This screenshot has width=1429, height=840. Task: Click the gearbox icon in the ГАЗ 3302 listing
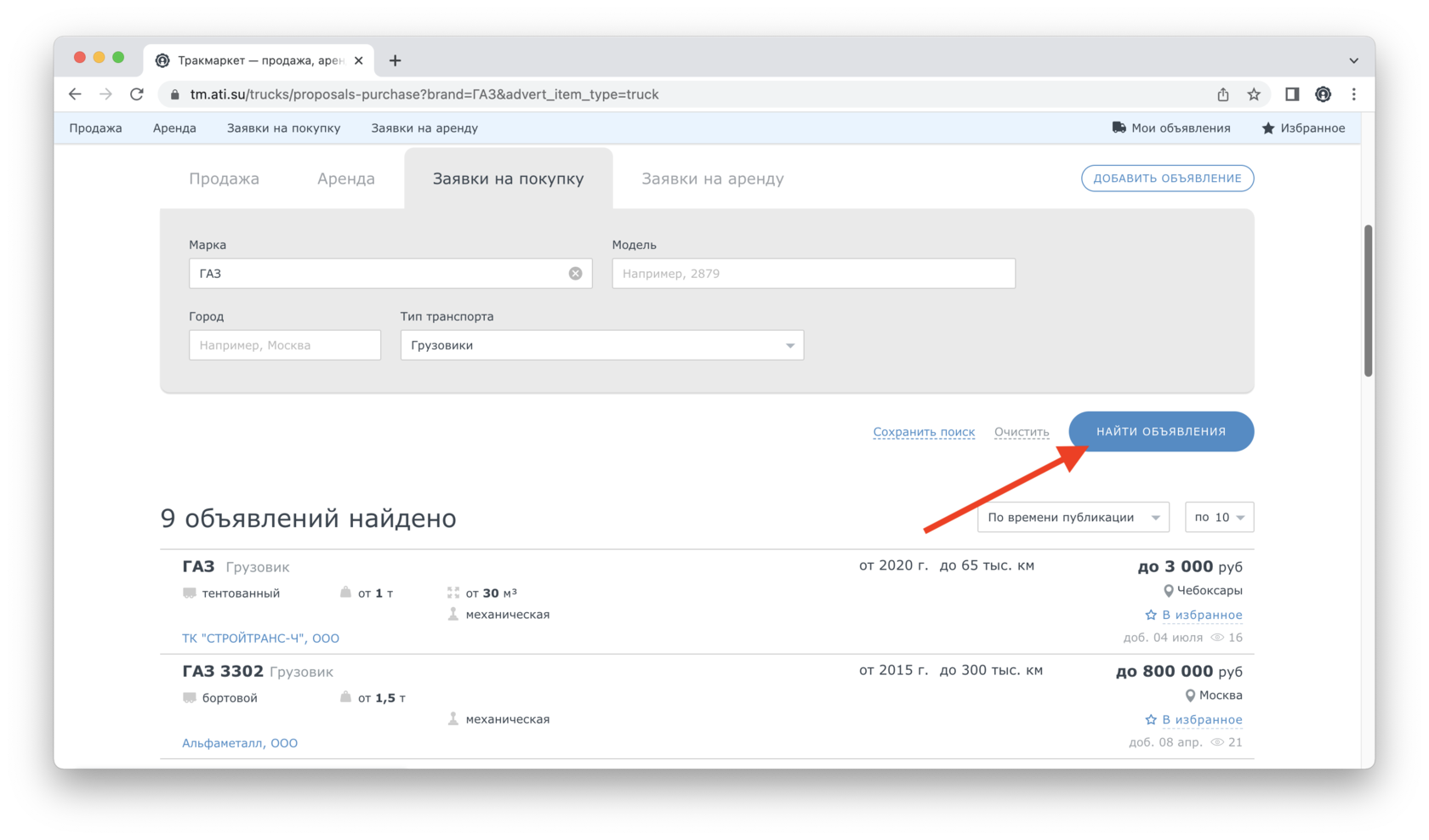point(453,718)
